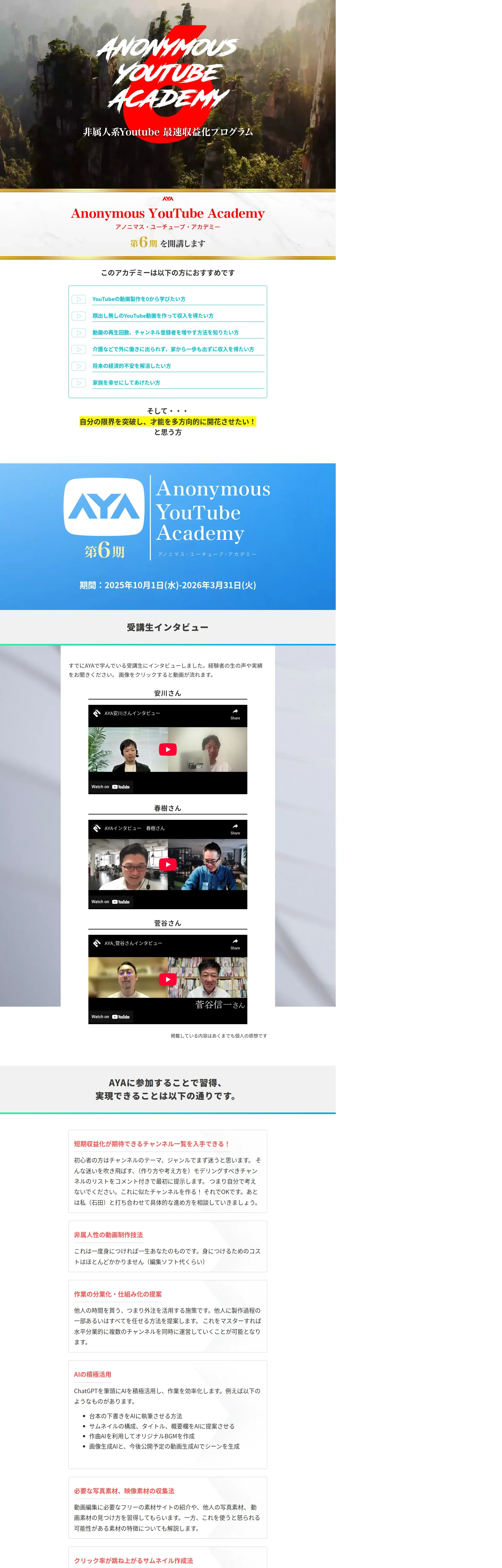Play the 菅谷さん interview video
The image size is (502, 1568).
pos(168,979)
